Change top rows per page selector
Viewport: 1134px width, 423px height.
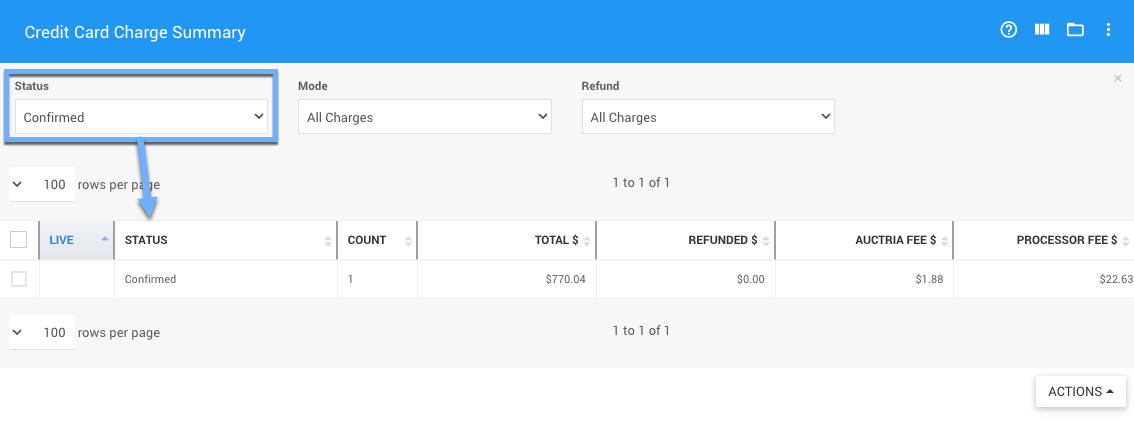[x=42, y=185]
